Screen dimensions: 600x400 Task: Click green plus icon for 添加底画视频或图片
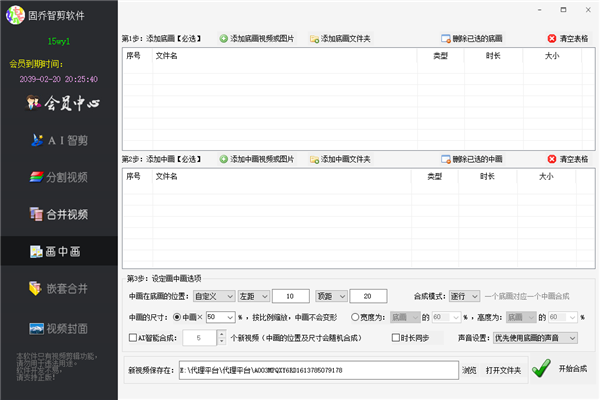pos(223,39)
